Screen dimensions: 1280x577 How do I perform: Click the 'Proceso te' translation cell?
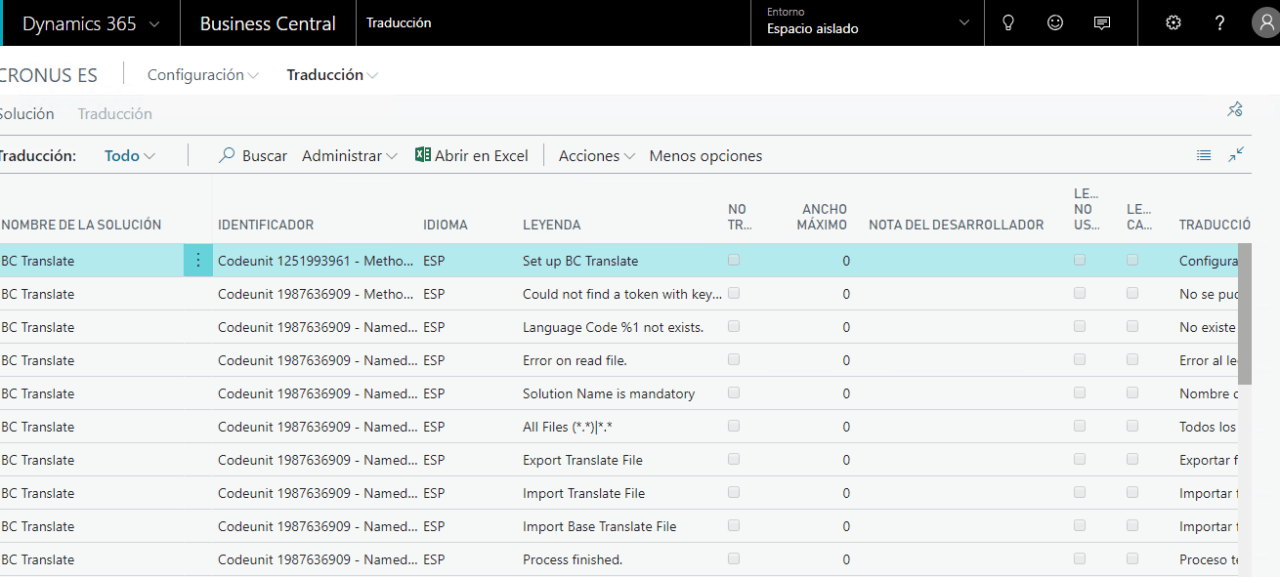(x=1208, y=559)
